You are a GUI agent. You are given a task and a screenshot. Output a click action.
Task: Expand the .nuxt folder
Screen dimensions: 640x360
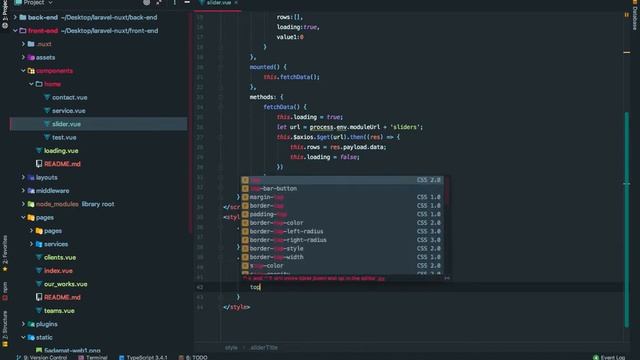point(23,44)
